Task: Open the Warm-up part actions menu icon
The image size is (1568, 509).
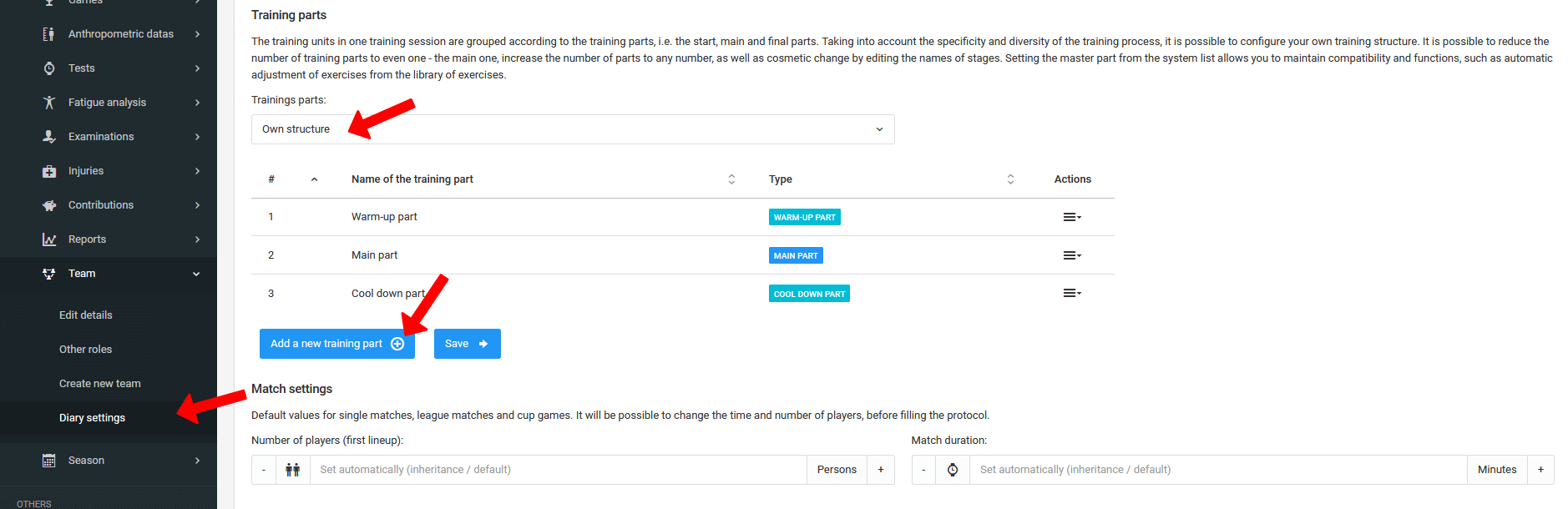Action: click(1071, 217)
